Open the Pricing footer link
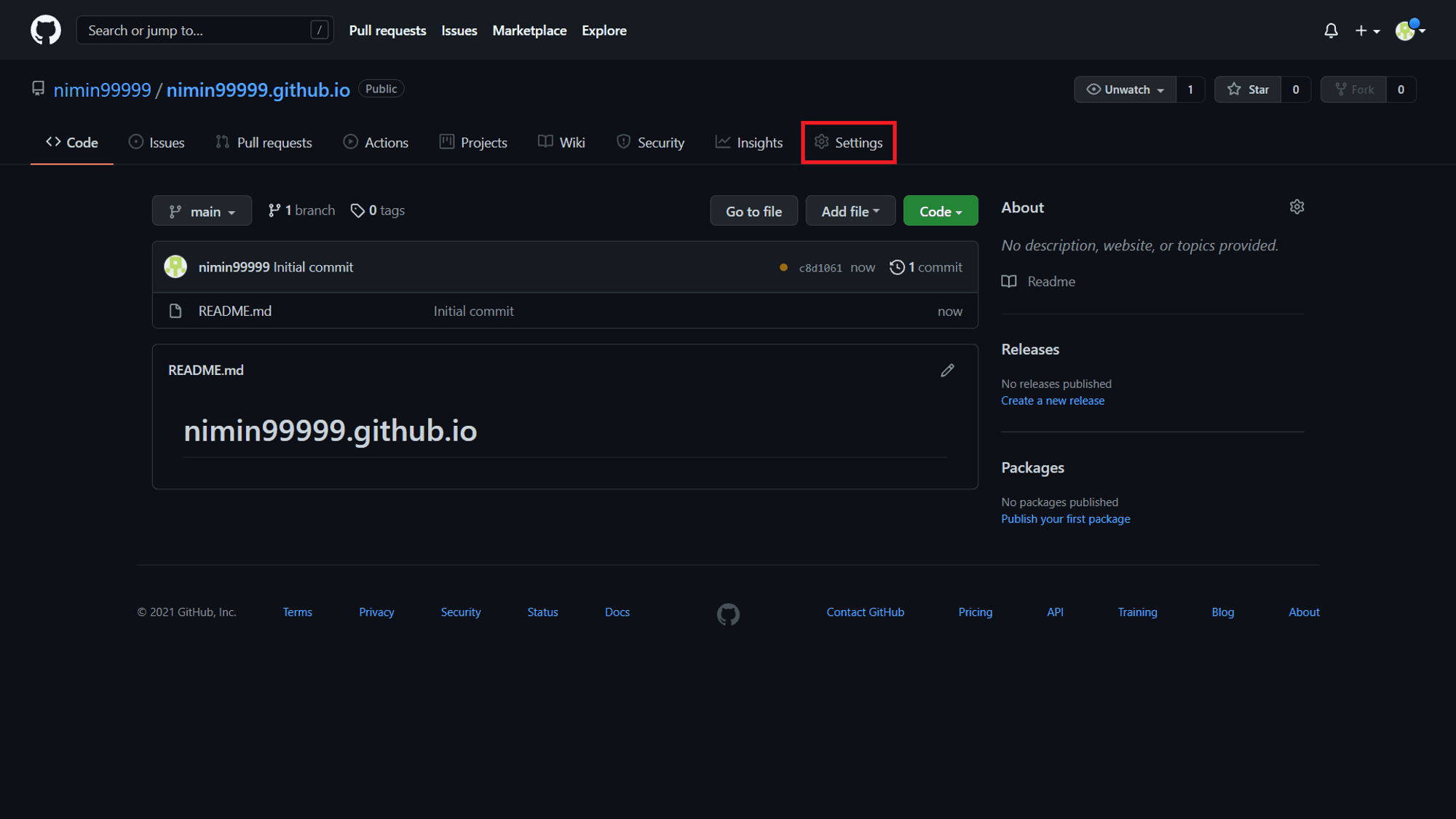Viewport: 1456px width, 819px height. pyautogui.click(x=975, y=612)
